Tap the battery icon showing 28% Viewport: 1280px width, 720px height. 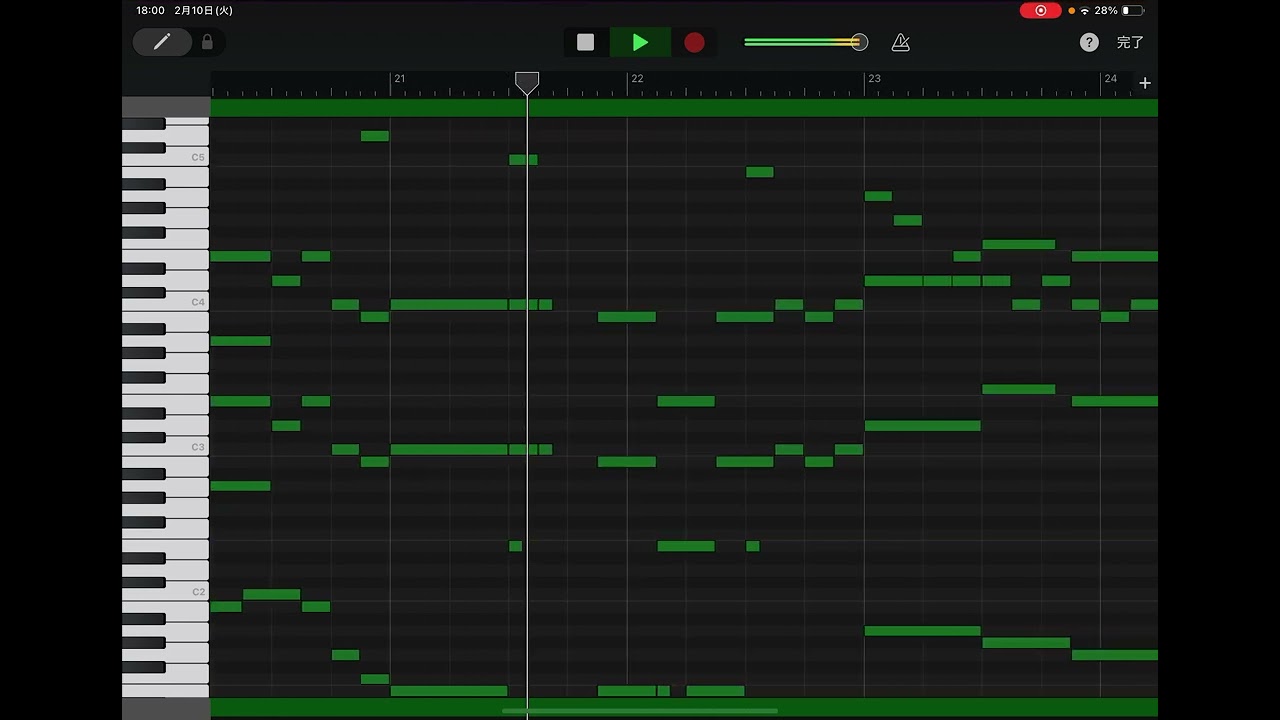pos(1132,10)
